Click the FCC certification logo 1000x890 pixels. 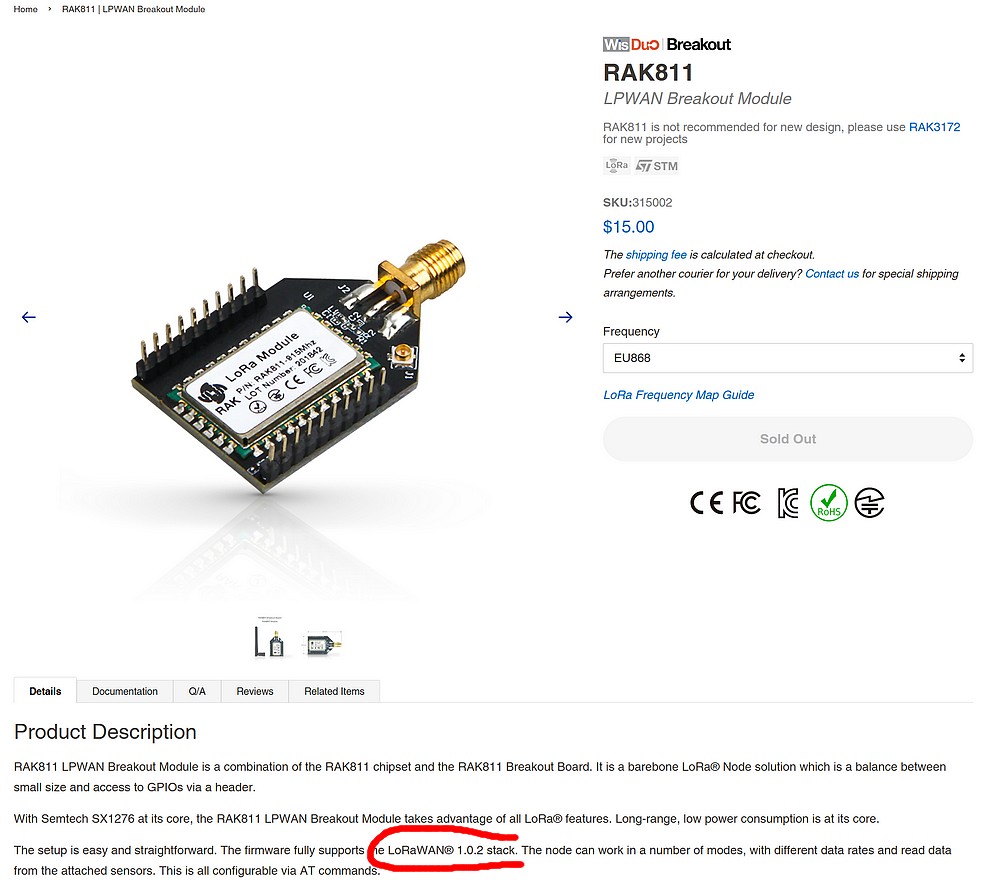click(x=746, y=503)
